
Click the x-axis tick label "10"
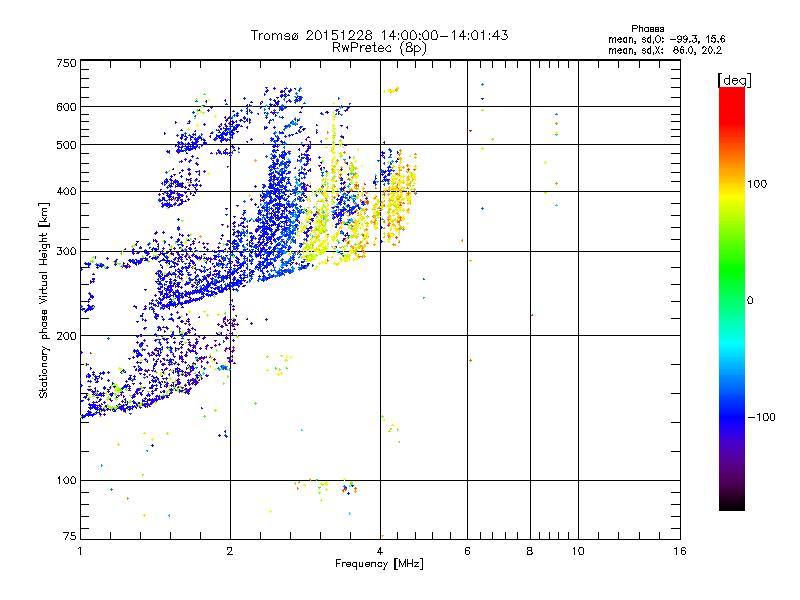[x=578, y=551]
